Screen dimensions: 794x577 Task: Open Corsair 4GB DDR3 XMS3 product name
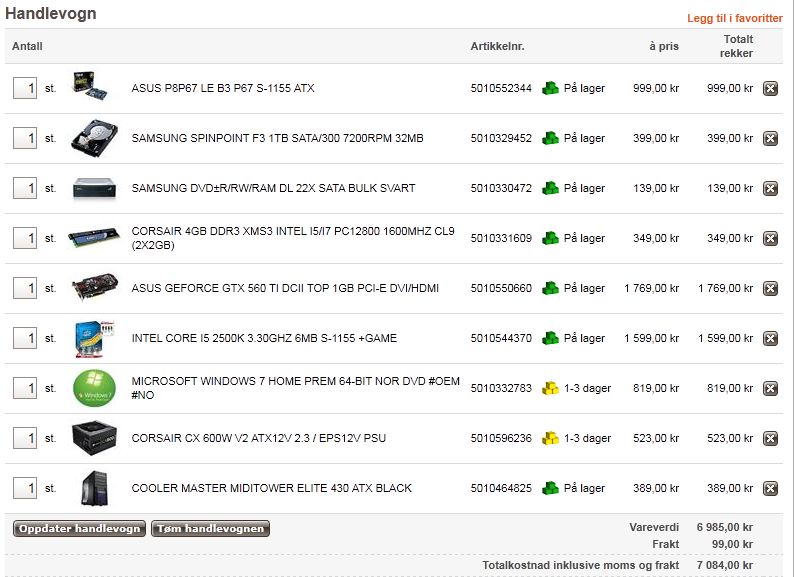point(293,238)
